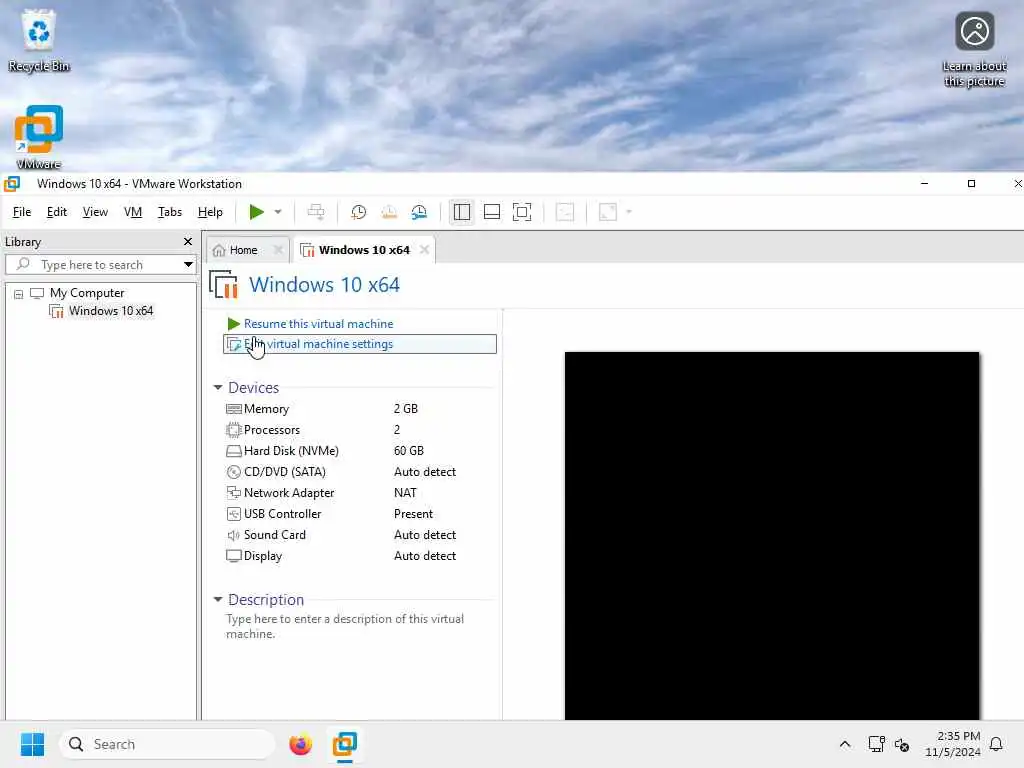The image size is (1024, 768).
Task: Click the description text entry area
Action: pyautogui.click(x=345, y=626)
